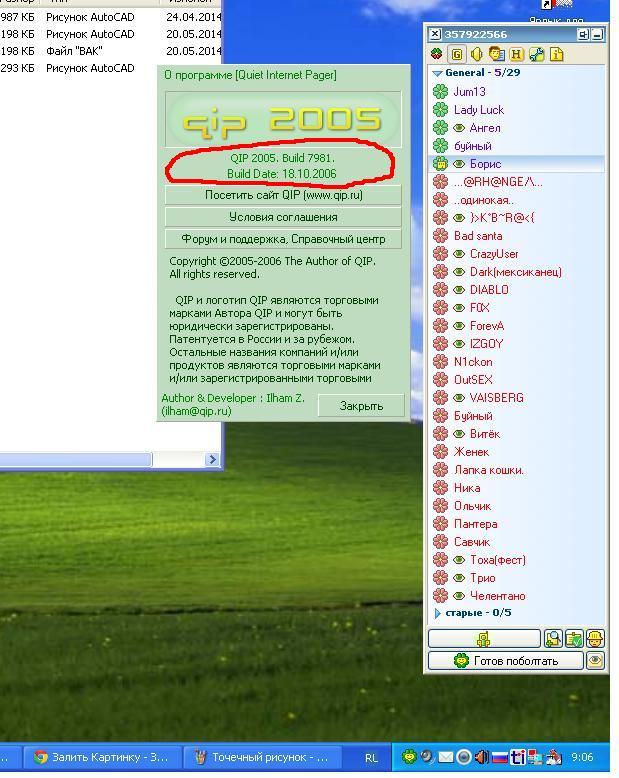
Task: Select the Файл "BAK" file row
Action: tap(111, 51)
